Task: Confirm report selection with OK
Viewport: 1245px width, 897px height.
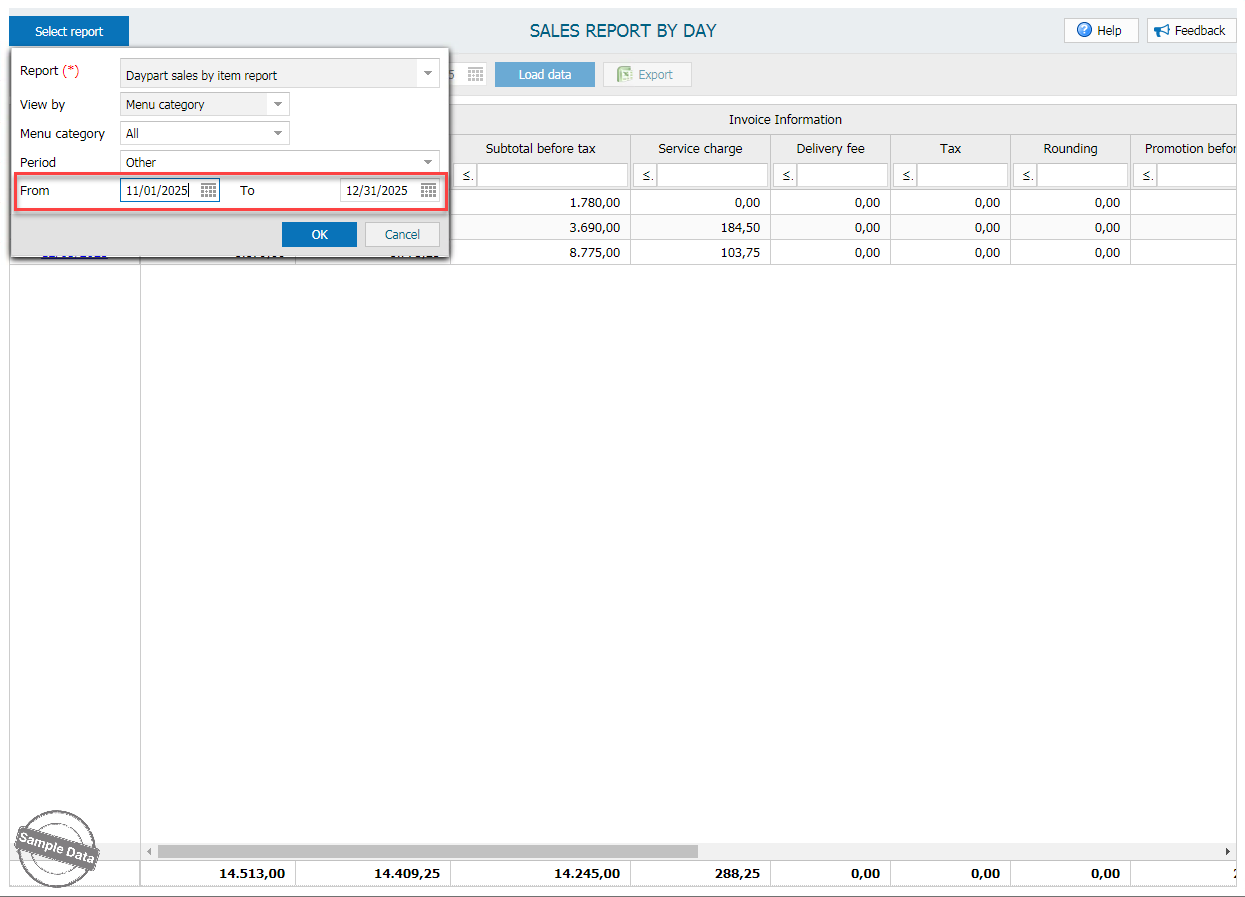Action: [319, 235]
